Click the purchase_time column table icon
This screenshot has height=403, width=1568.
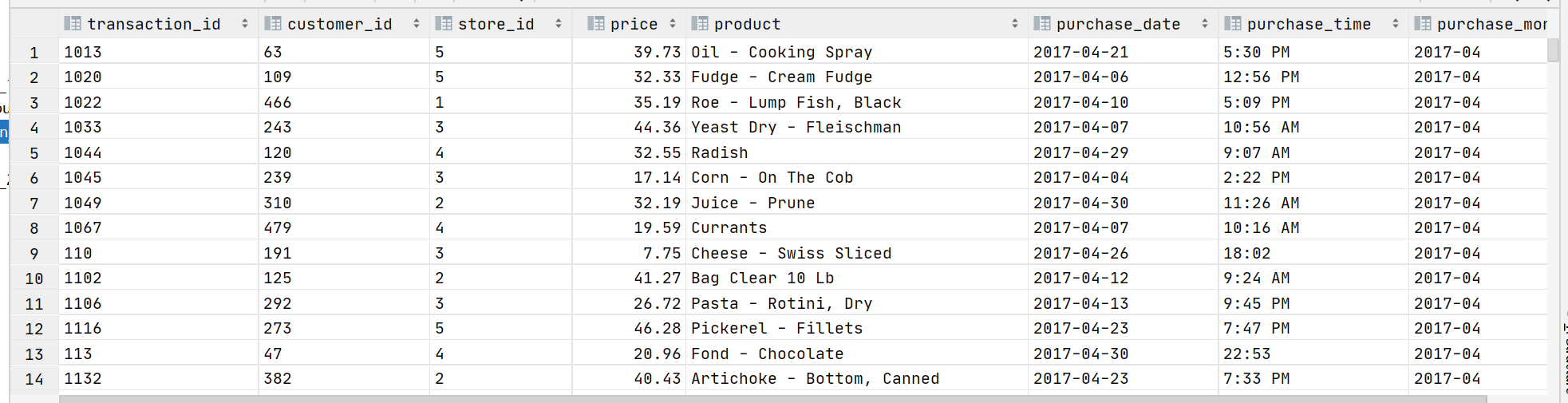(1232, 24)
